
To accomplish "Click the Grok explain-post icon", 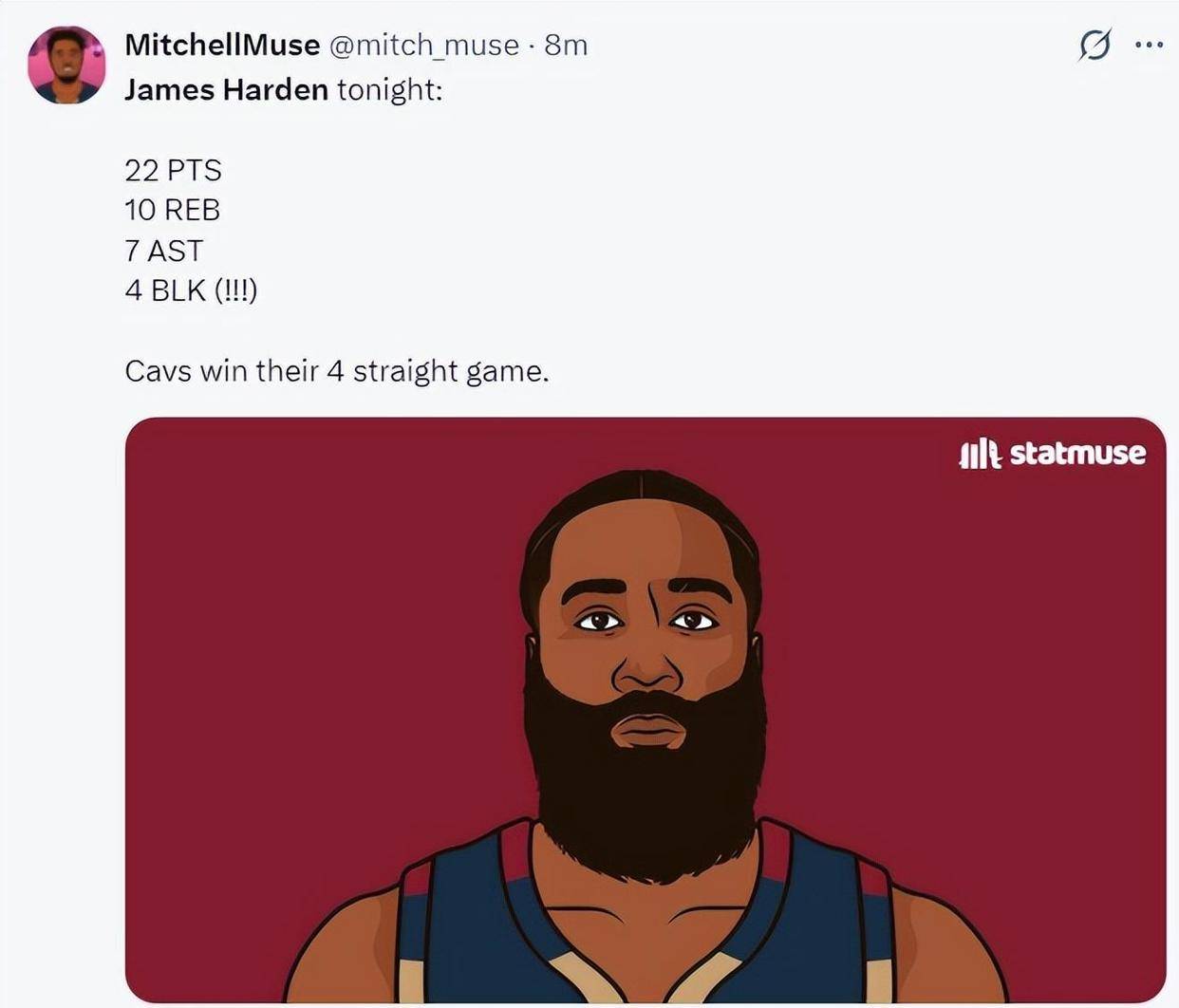I will [x=1095, y=45].
